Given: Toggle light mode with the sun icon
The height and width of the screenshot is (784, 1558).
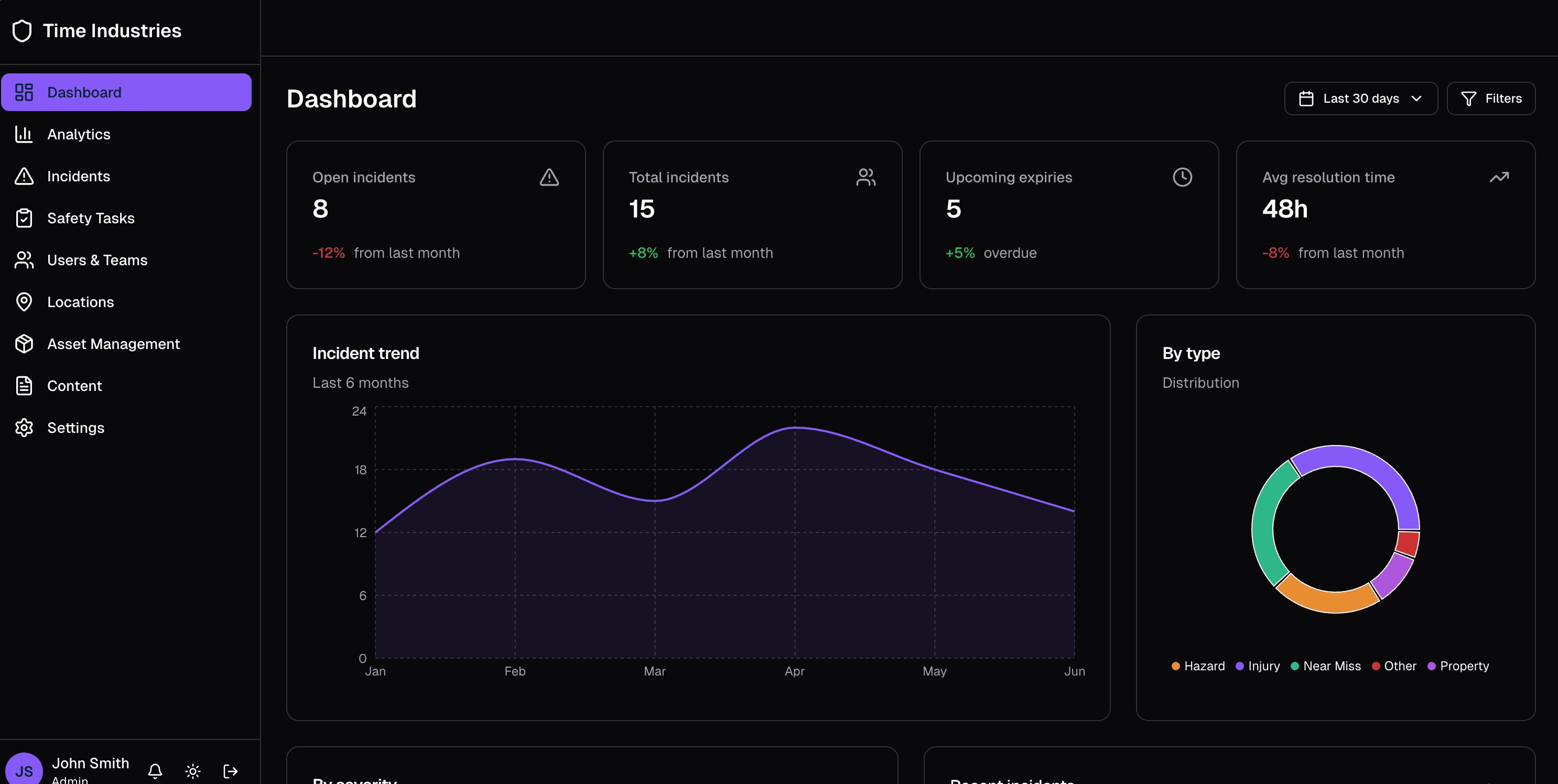Looking at the screenshot, I should [192, 771].
